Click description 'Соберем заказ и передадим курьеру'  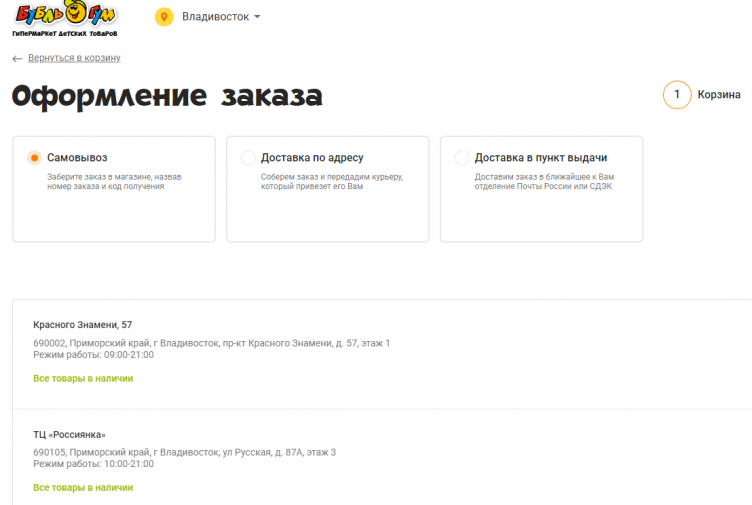click(x=332, y=182)
